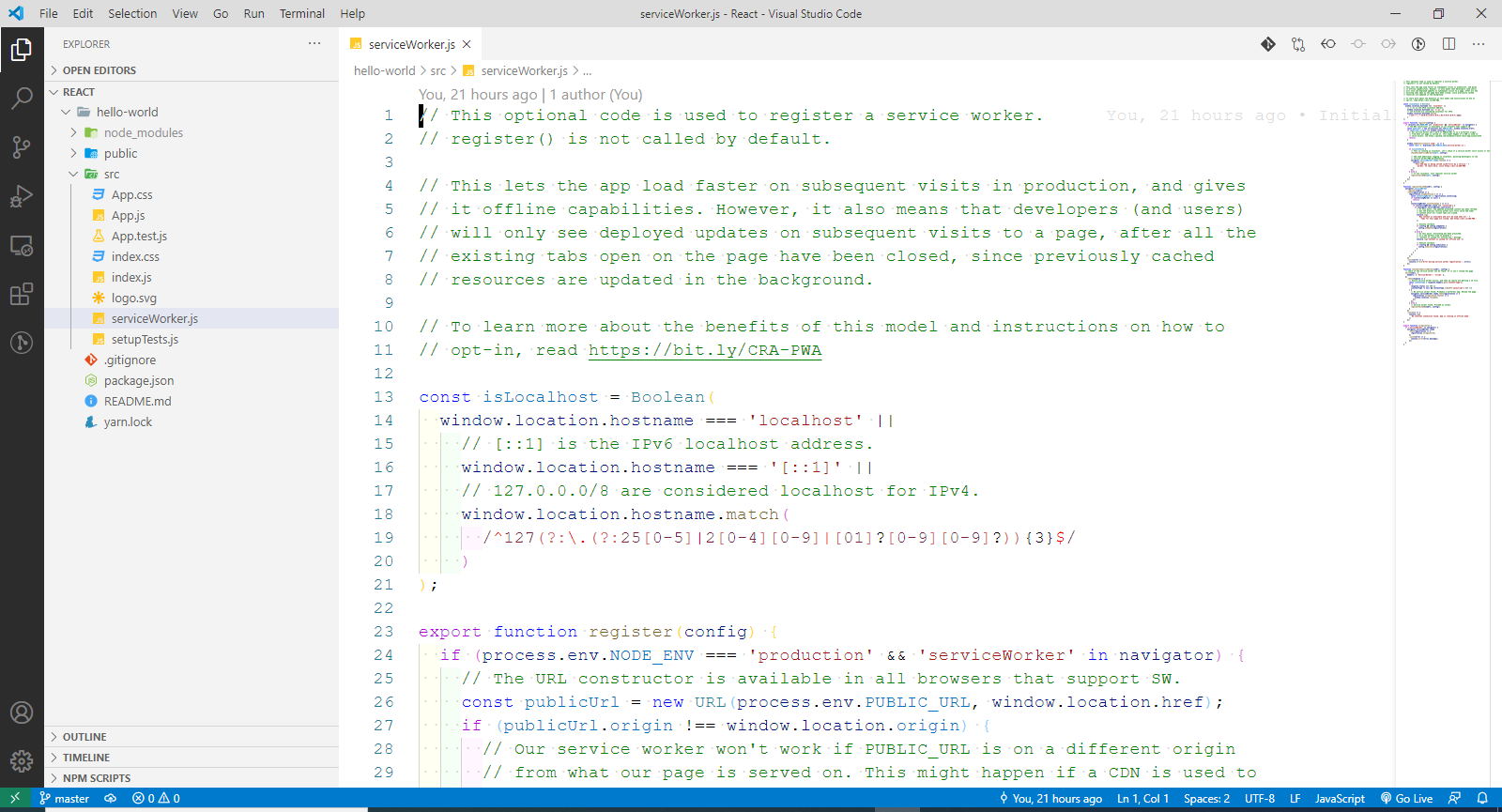
Task: Open the Terminal menu
Action: [x=302, y=13]
